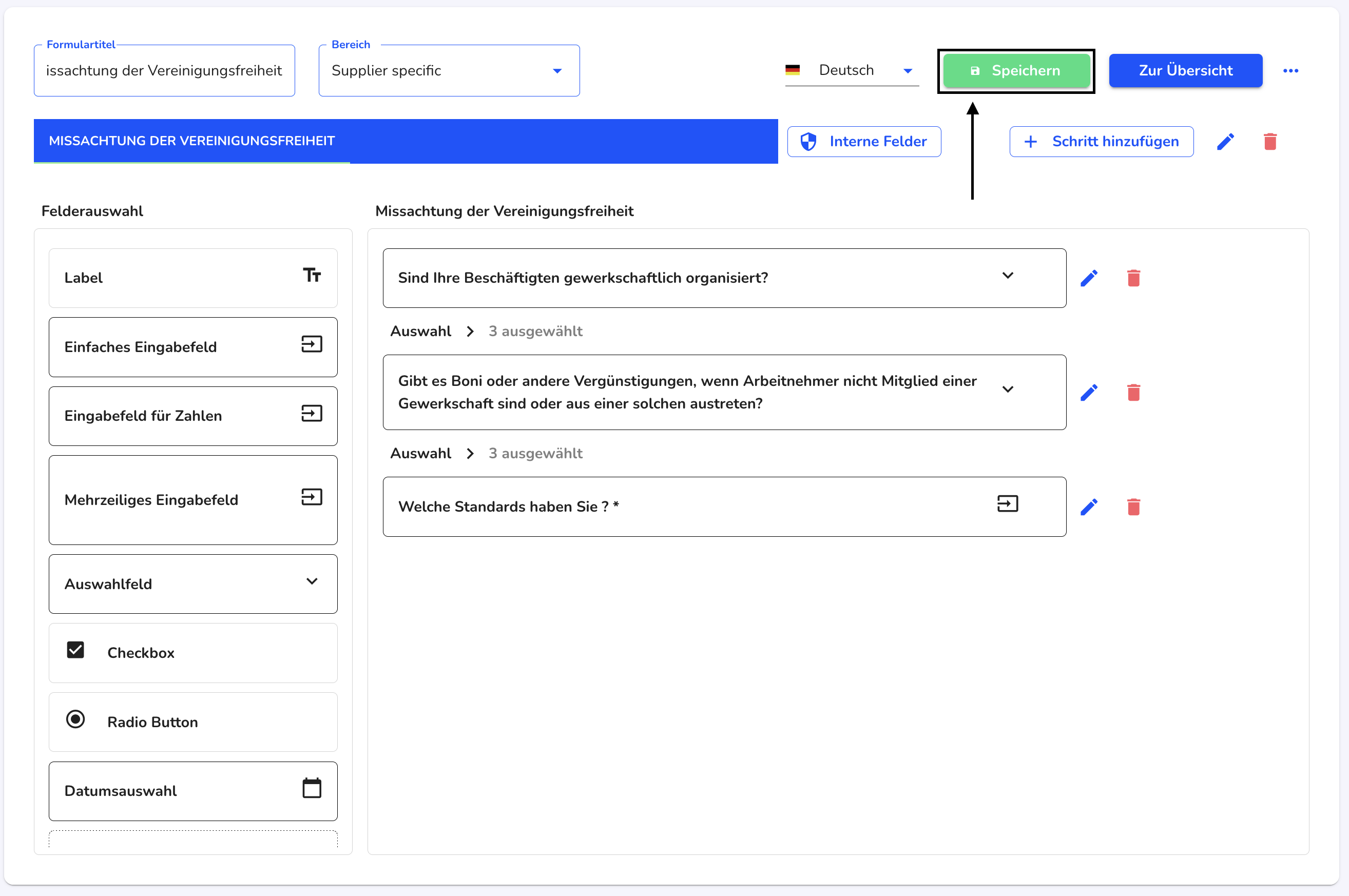Viewport: 1349px width, 896px height.
Task: Click '3 ausgewählt' under the Boni question
Action: [535, 454]
